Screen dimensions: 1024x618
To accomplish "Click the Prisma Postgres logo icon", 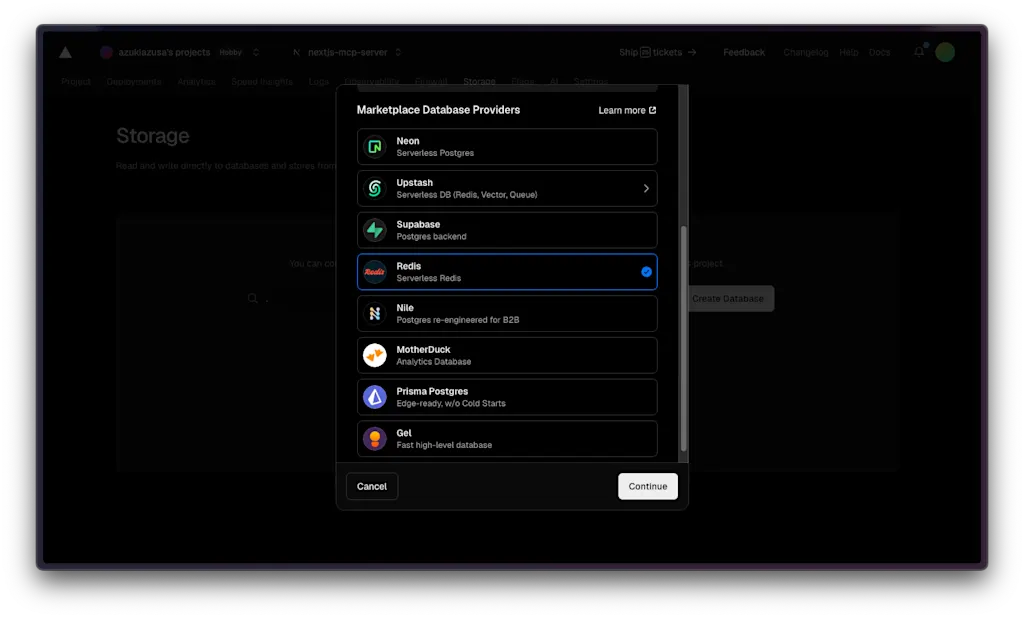I will click(x=375, y=397).
